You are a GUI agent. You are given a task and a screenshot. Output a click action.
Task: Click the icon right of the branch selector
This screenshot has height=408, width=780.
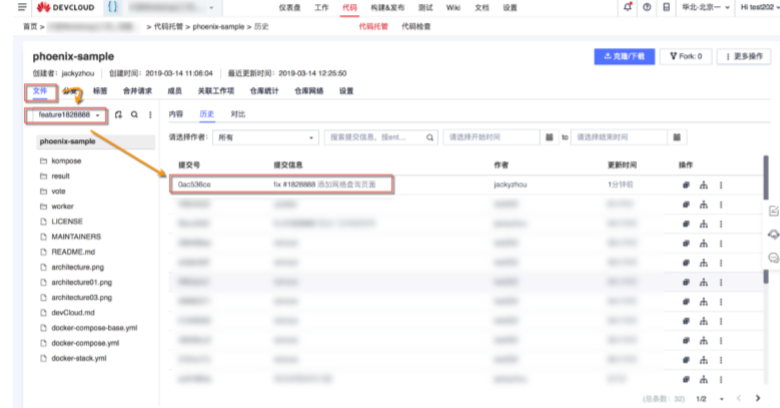pyautogui.click(x=118, y=114)
